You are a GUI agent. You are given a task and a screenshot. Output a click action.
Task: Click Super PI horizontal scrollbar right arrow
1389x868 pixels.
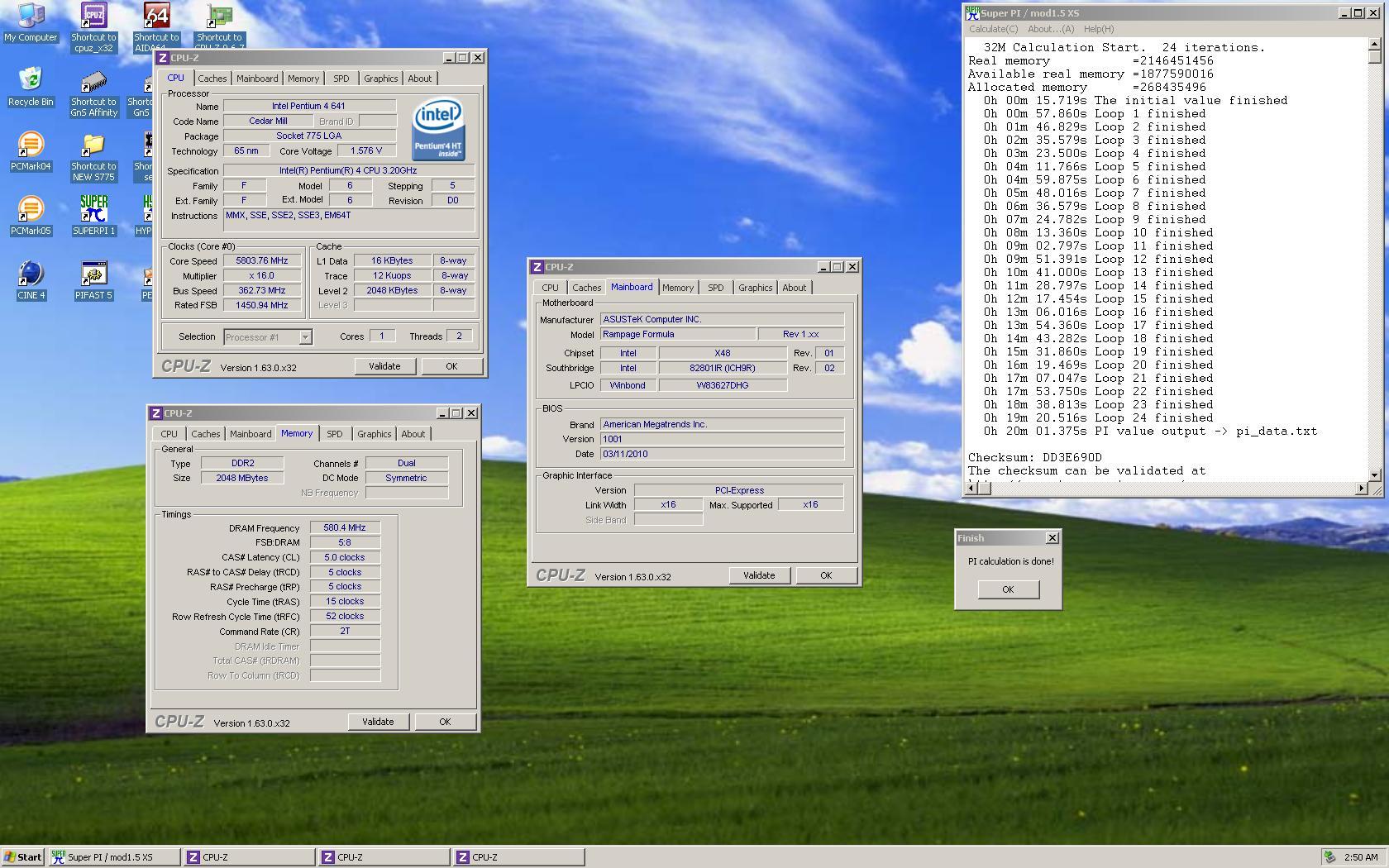click(1361, 489)
